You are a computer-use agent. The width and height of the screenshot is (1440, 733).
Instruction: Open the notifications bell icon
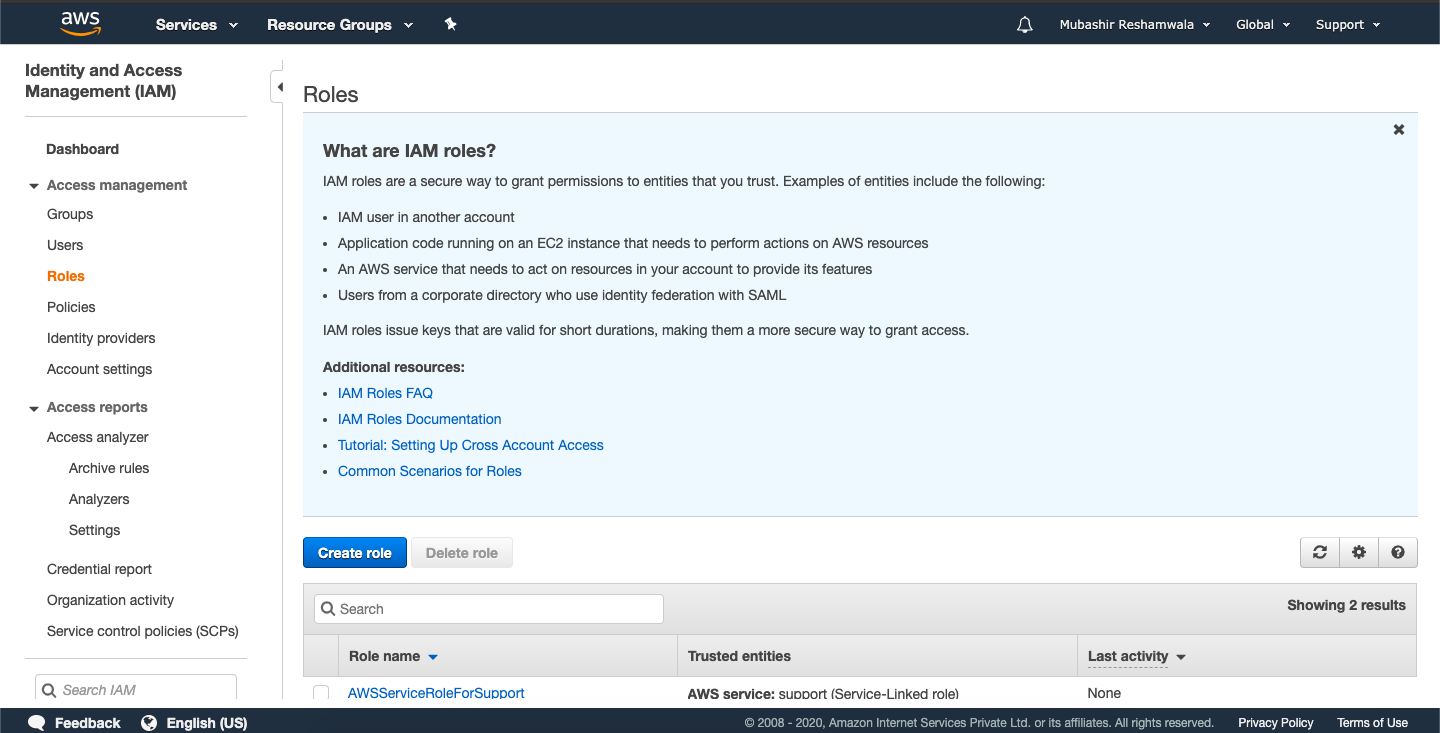click(1024, 25)
